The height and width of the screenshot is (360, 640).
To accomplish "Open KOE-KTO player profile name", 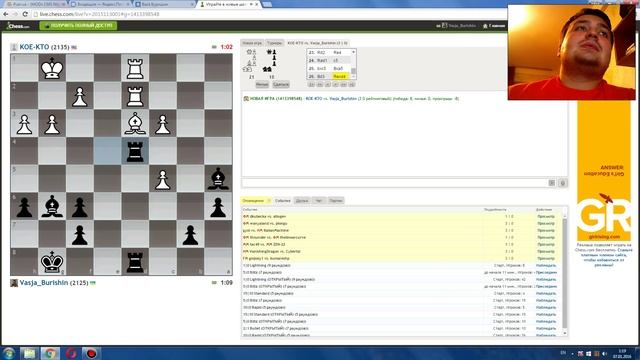I will tap(34, 47).
